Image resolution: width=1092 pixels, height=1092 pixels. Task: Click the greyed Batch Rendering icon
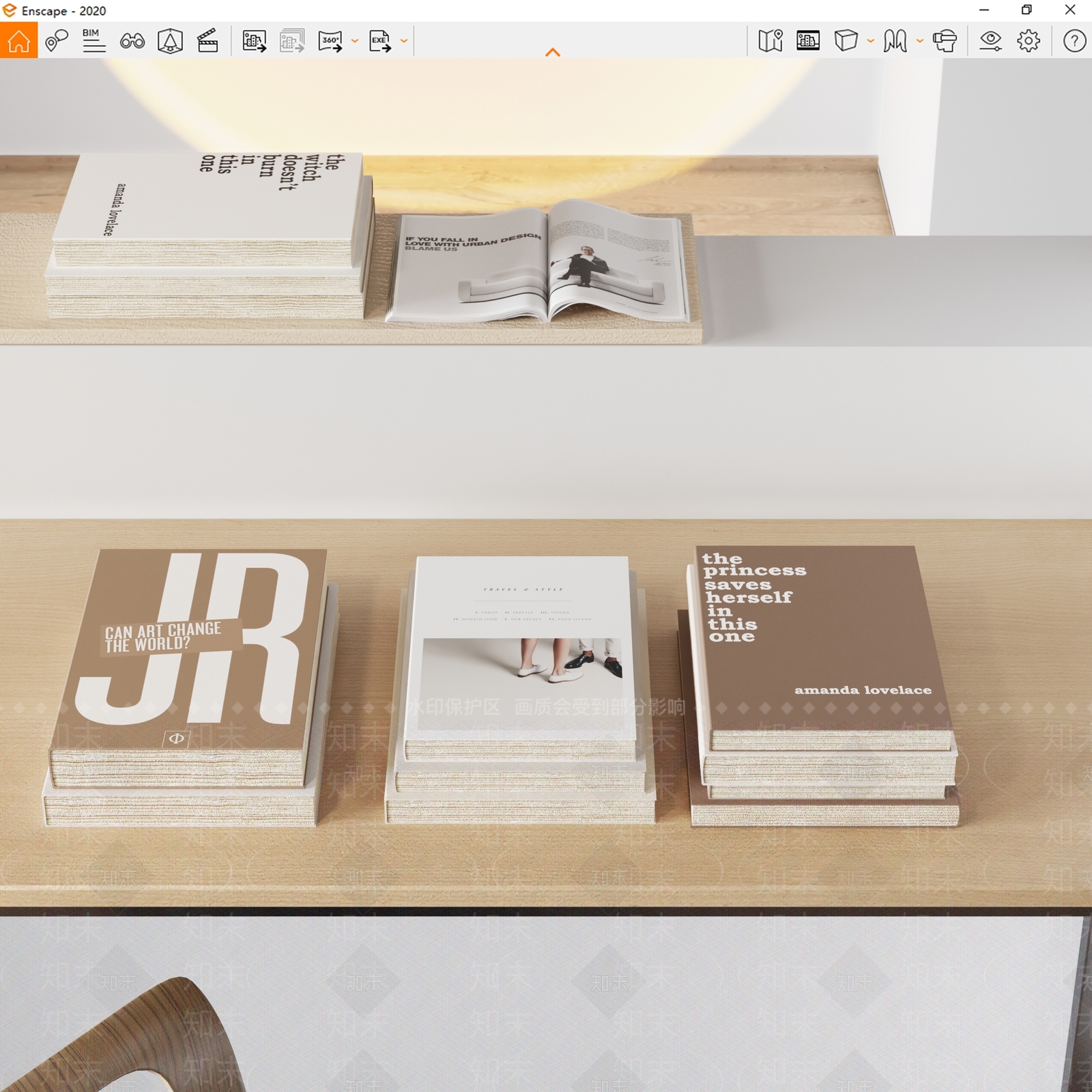click(292, 41)
